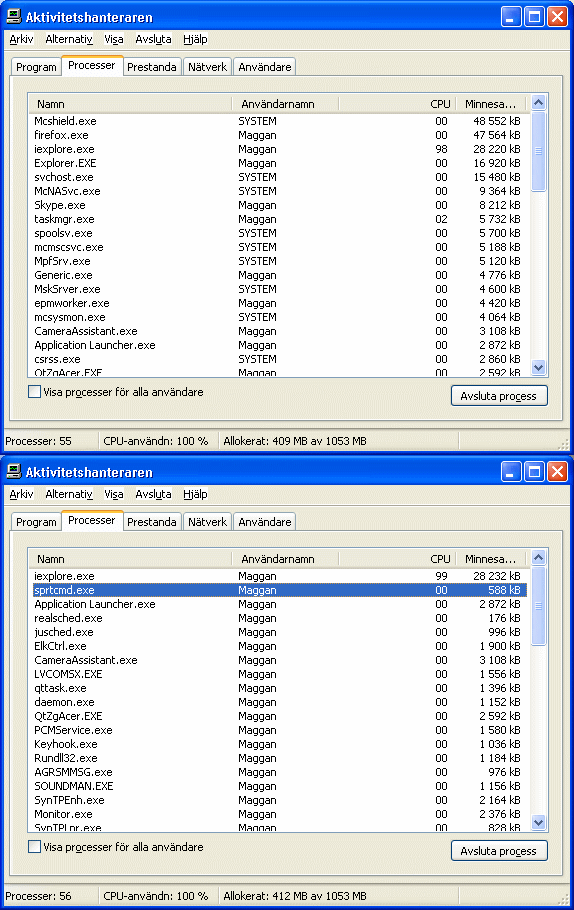
Task: Select Processer tab in upper window
Action: click(x=92, y=66)
